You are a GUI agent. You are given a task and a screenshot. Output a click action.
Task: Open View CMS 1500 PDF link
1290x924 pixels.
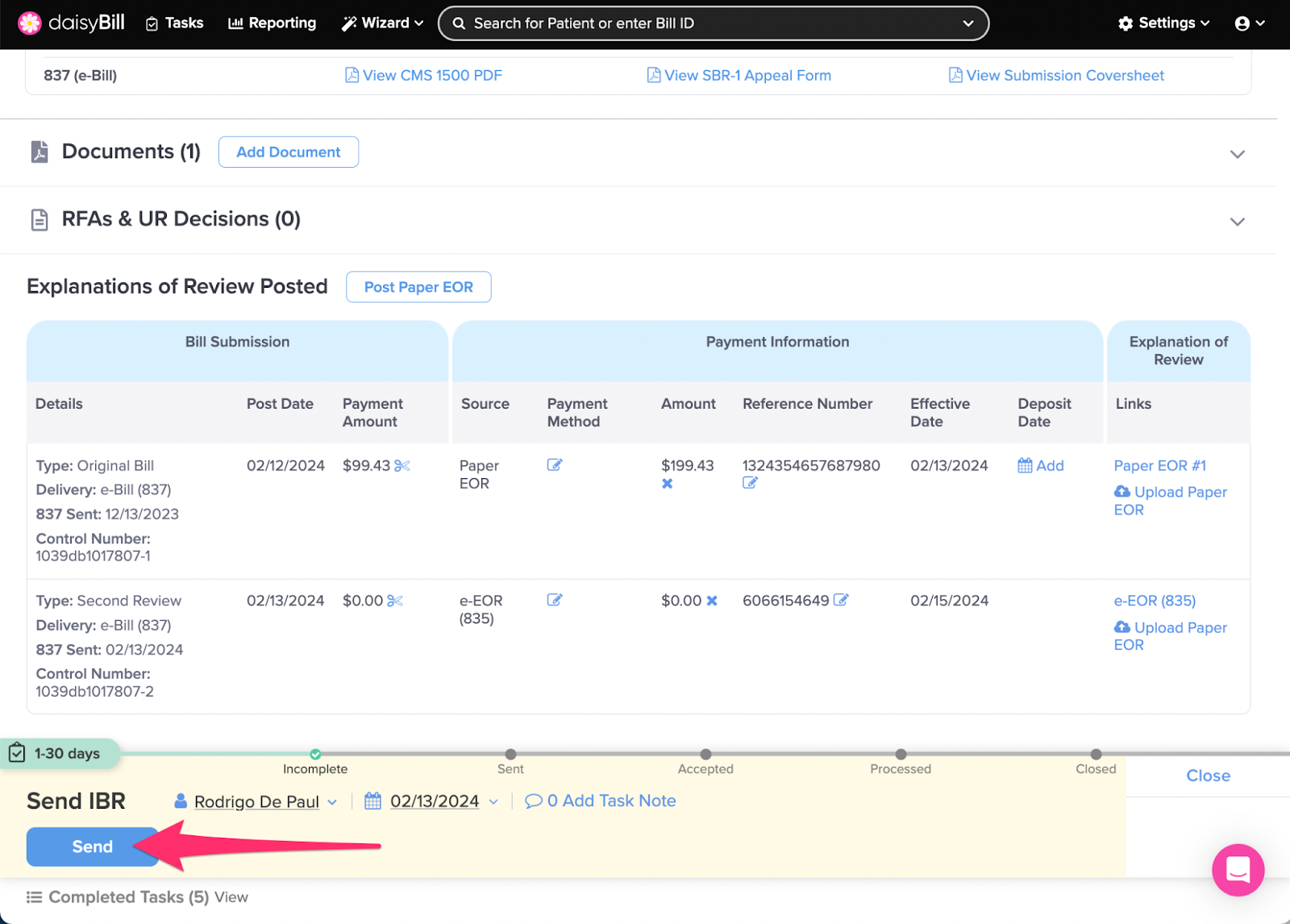tap(423, 75)
